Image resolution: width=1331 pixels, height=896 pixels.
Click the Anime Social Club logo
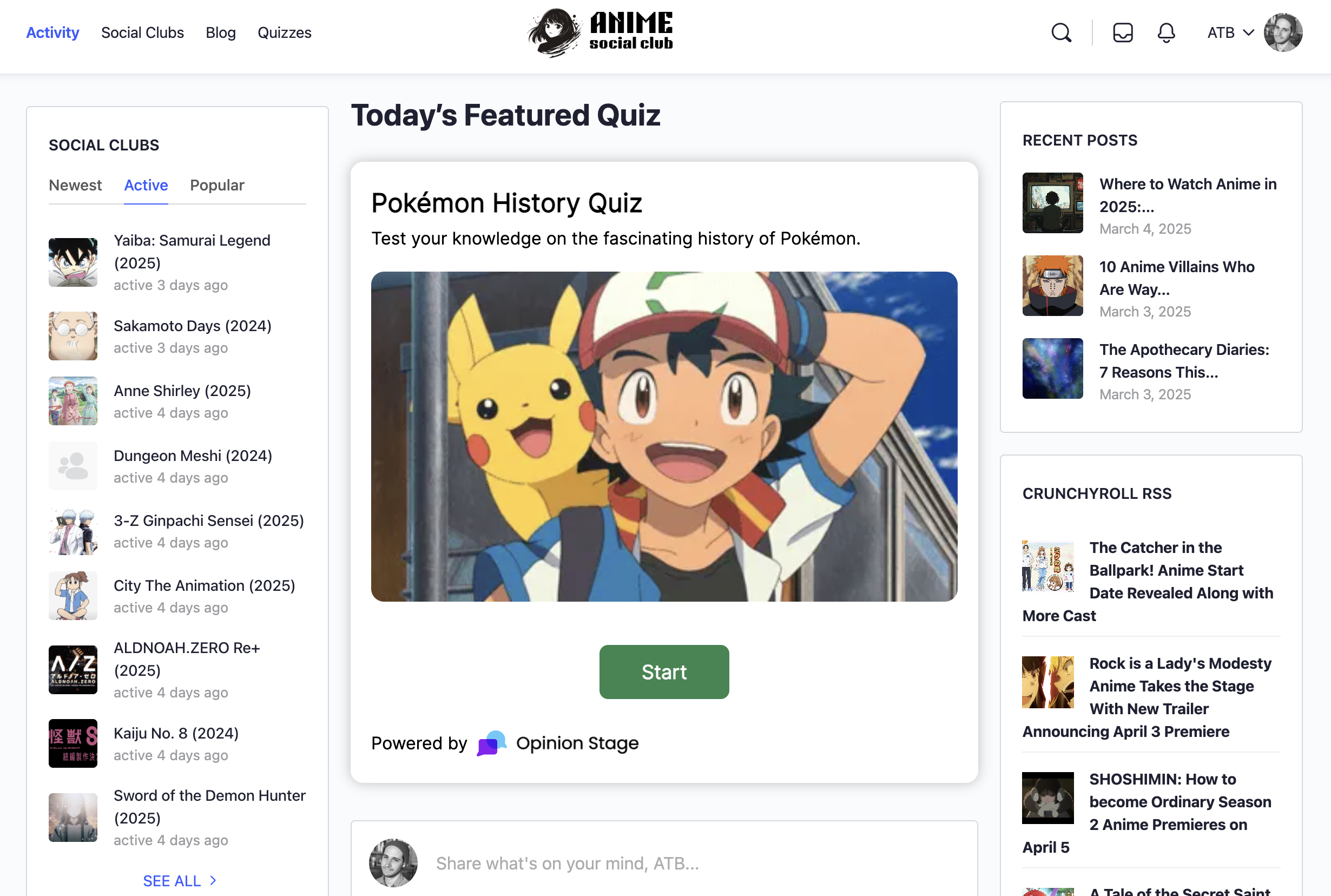601,32
